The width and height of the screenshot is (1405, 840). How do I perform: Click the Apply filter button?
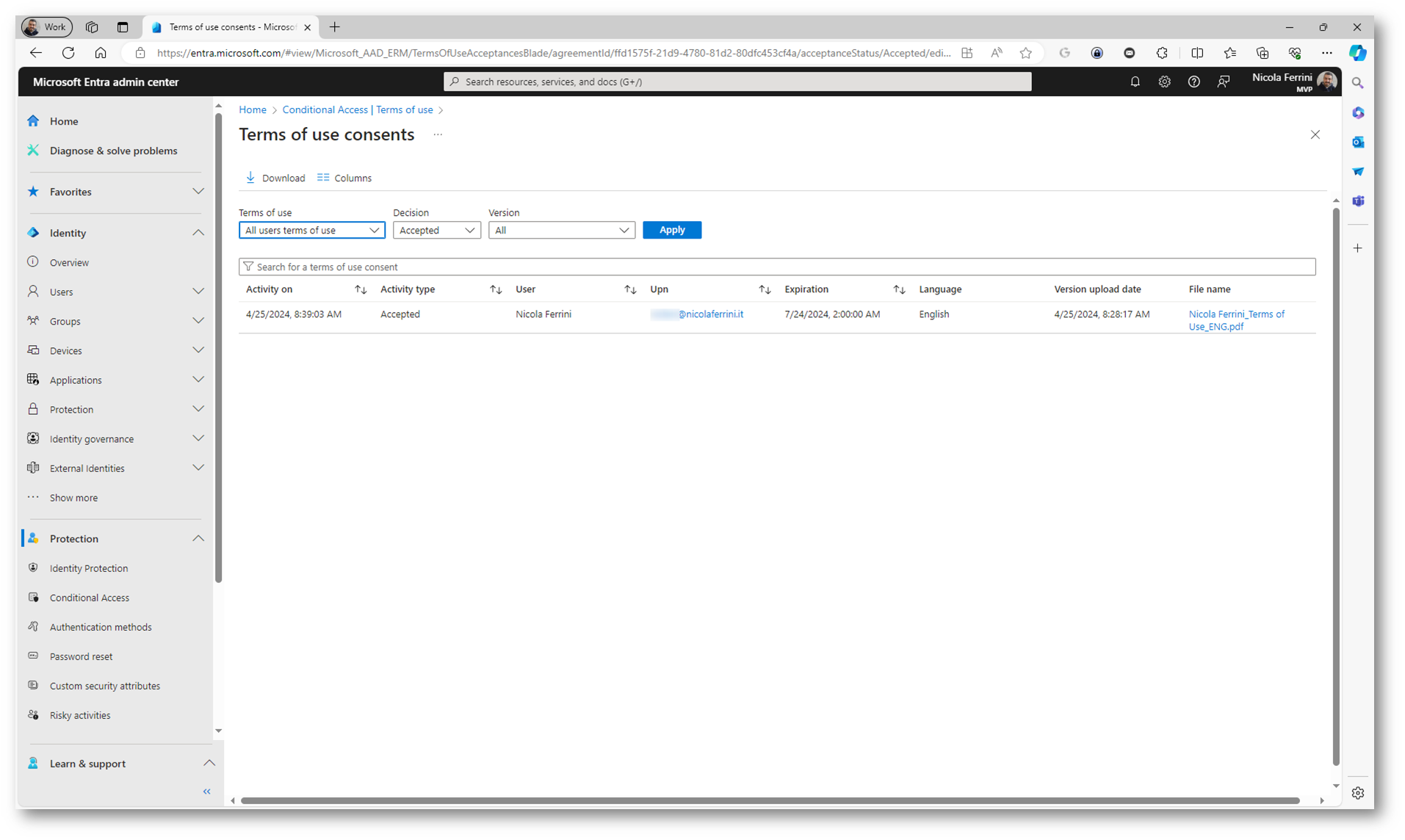pos(672,230)
